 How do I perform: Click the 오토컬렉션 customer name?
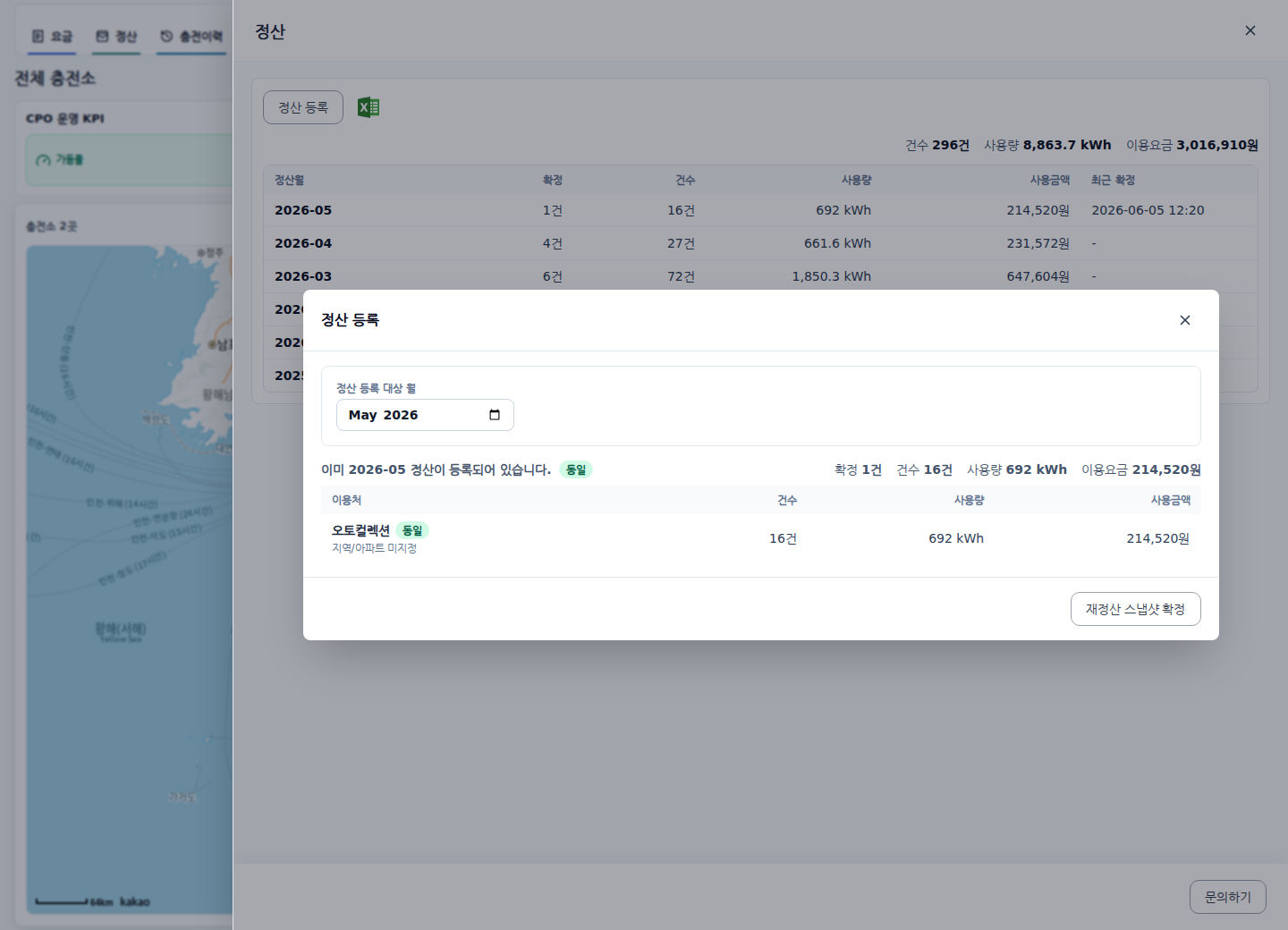coord(360,530)
